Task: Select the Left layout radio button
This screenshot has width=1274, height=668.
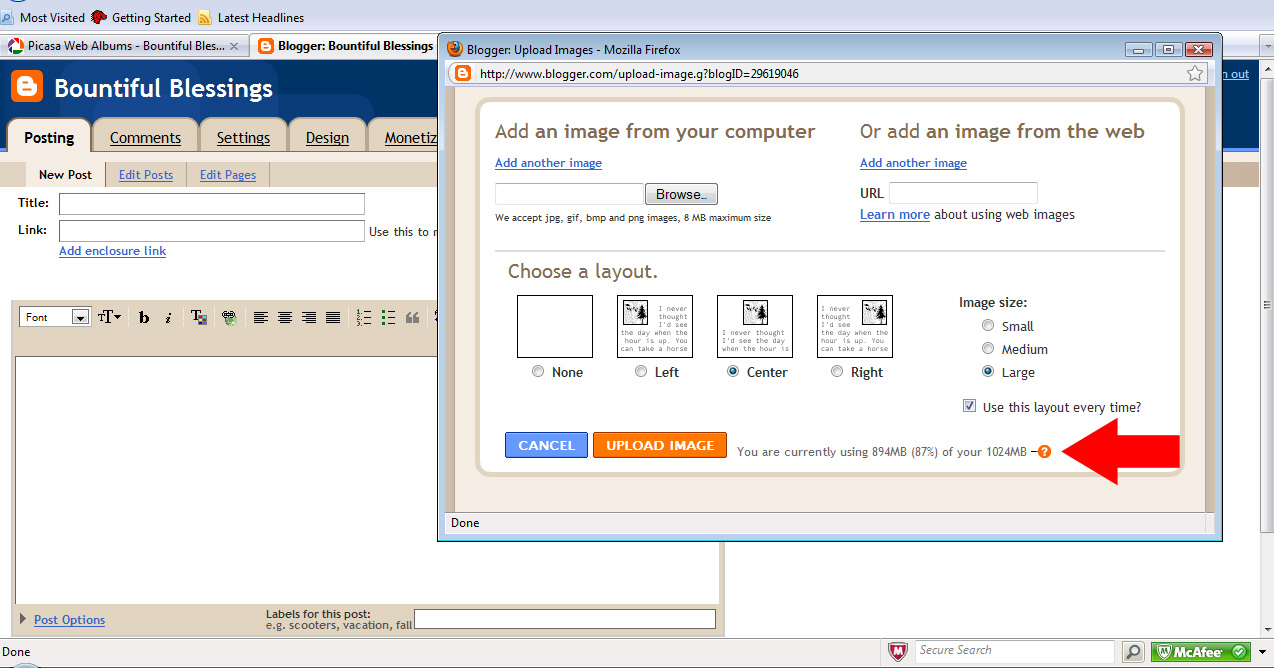Action: tap(641, 371)
